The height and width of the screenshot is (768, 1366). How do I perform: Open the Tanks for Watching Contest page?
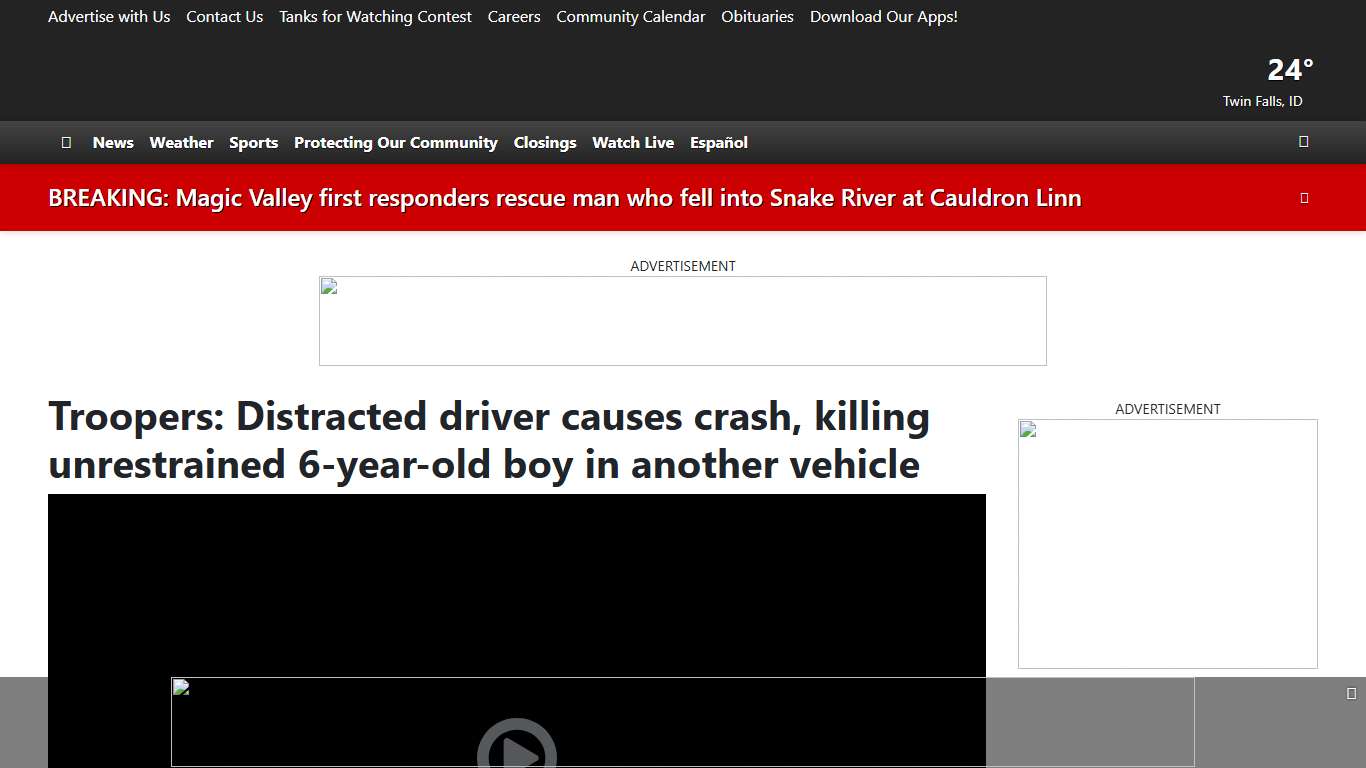(375, 16)
